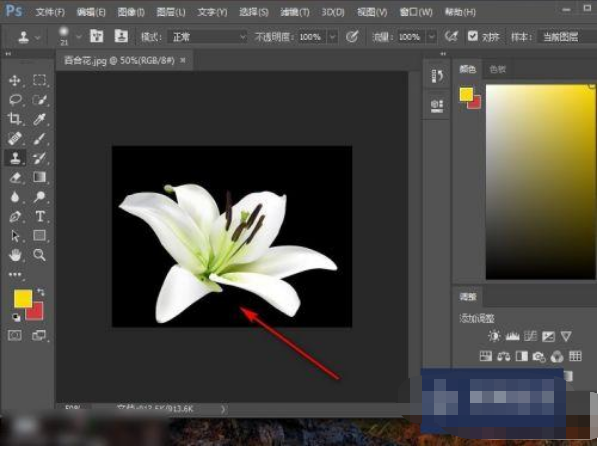
Task: Swap foreground and background colors
Action: click(x=41, y=293)
